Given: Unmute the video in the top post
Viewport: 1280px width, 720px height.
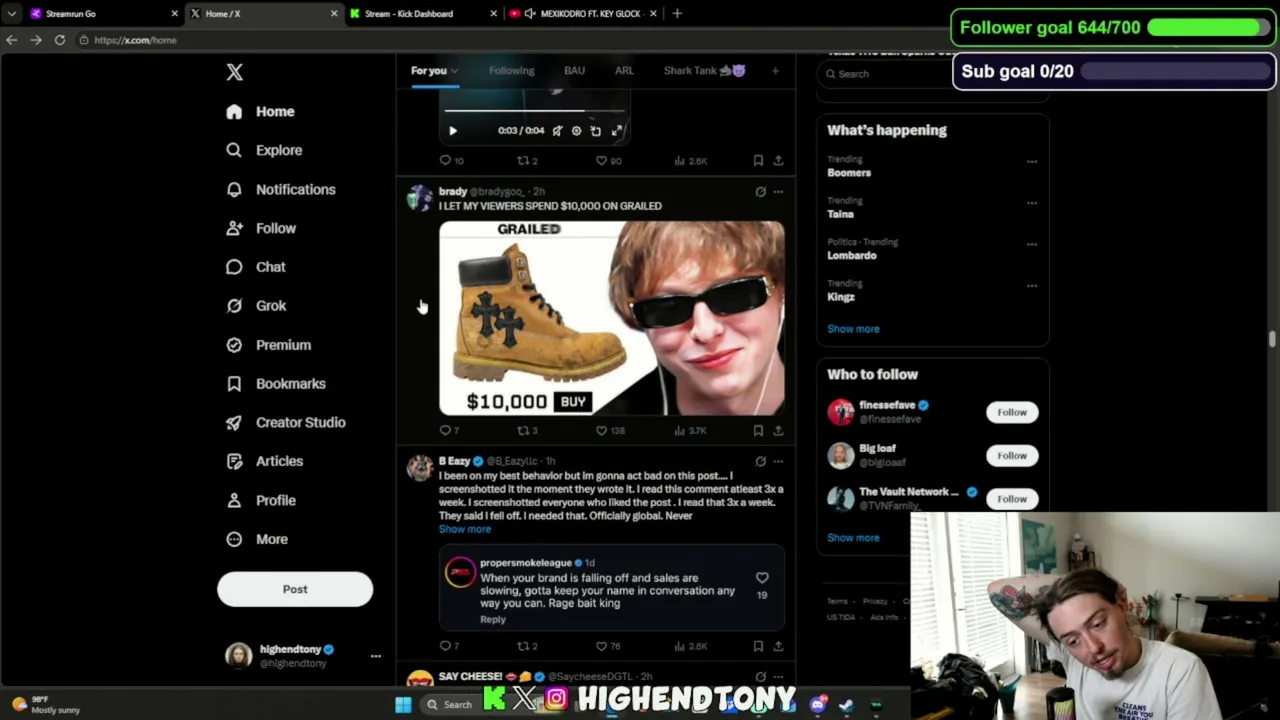Looking at the screenshot, I should (x=557, y=131).
